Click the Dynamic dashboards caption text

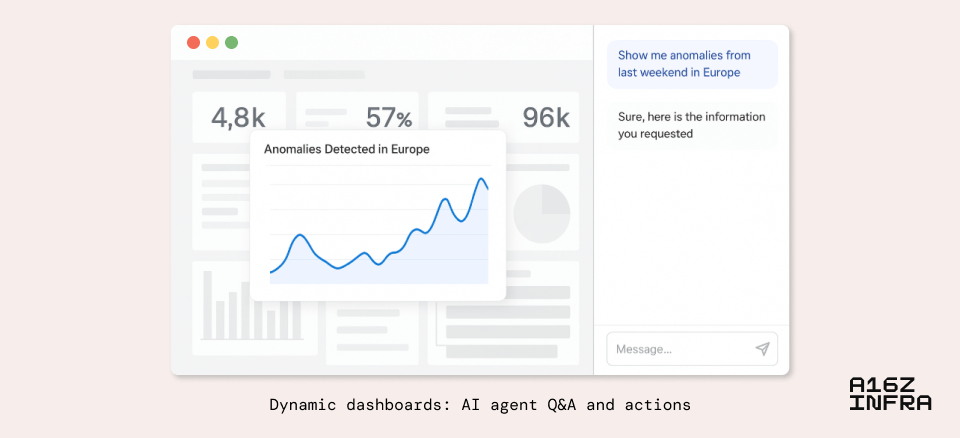tap(479, 405)
